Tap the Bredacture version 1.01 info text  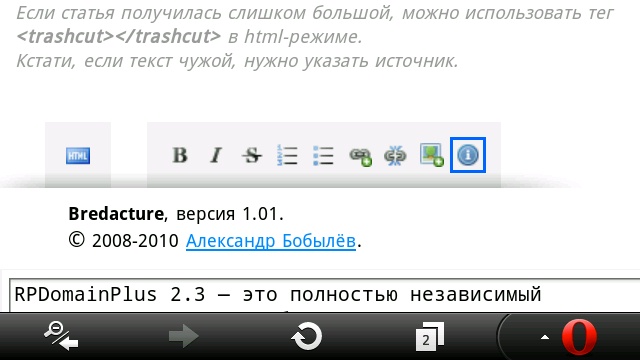click(x=176, y=214)
